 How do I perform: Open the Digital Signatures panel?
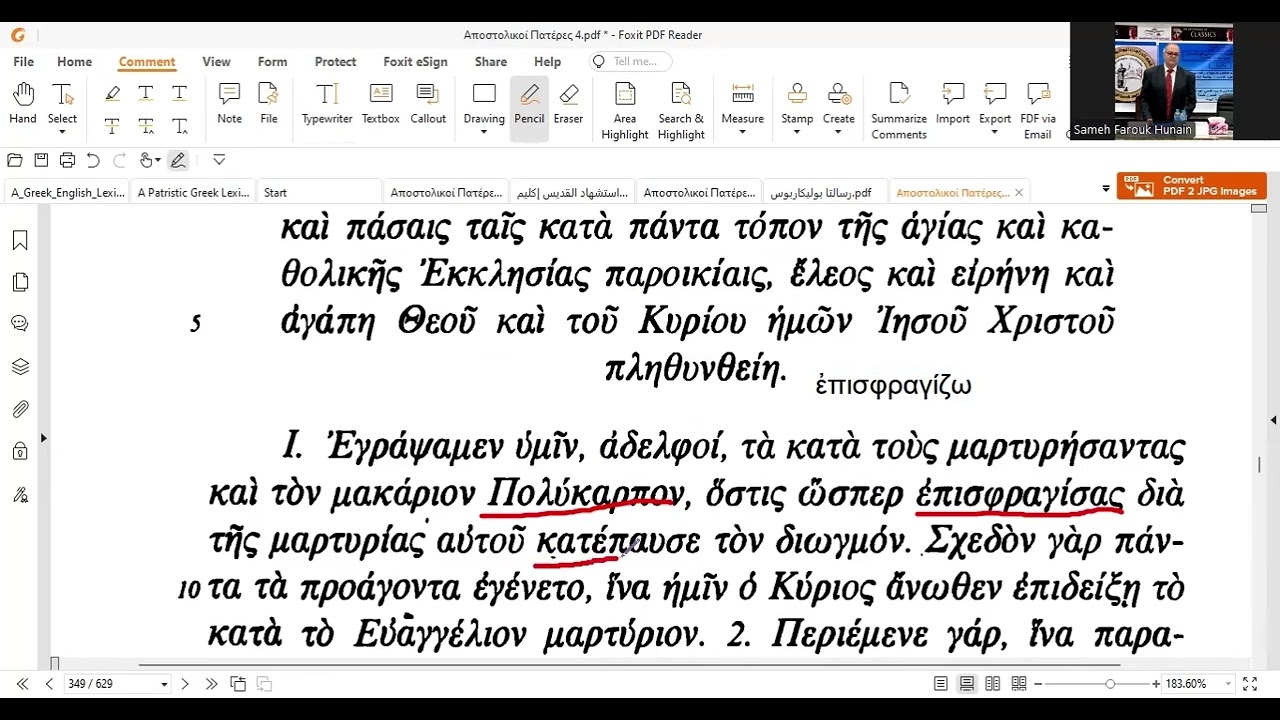20,494
